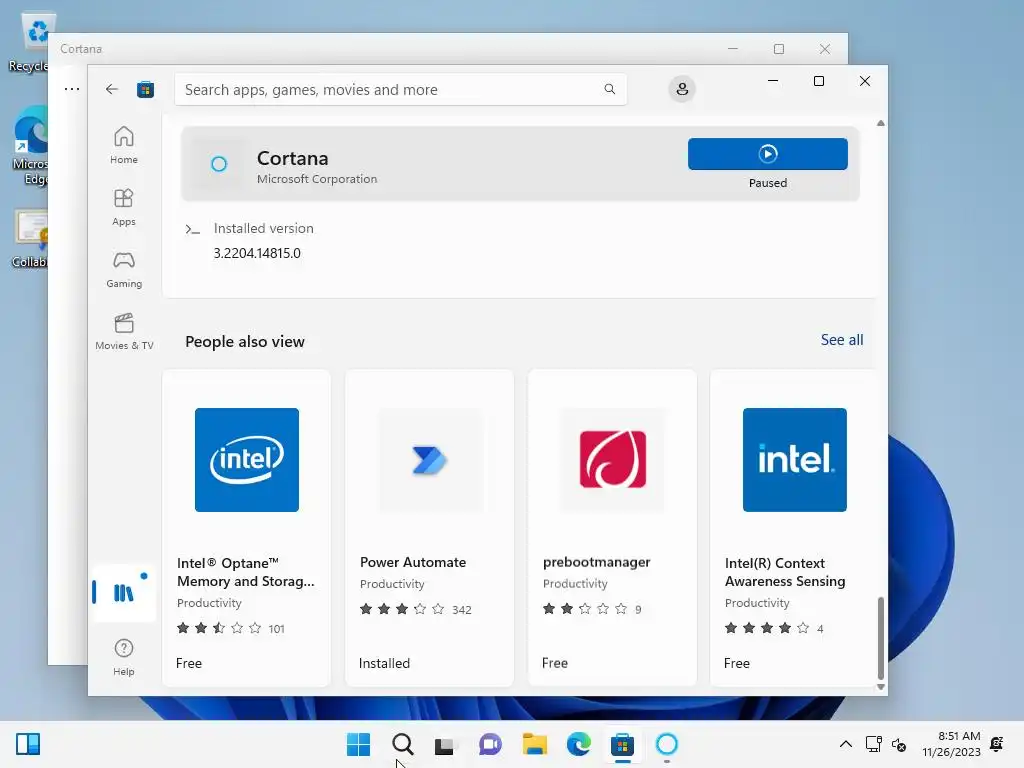Close the background Cortana window
1024x768 pixels.
point(825,49)
